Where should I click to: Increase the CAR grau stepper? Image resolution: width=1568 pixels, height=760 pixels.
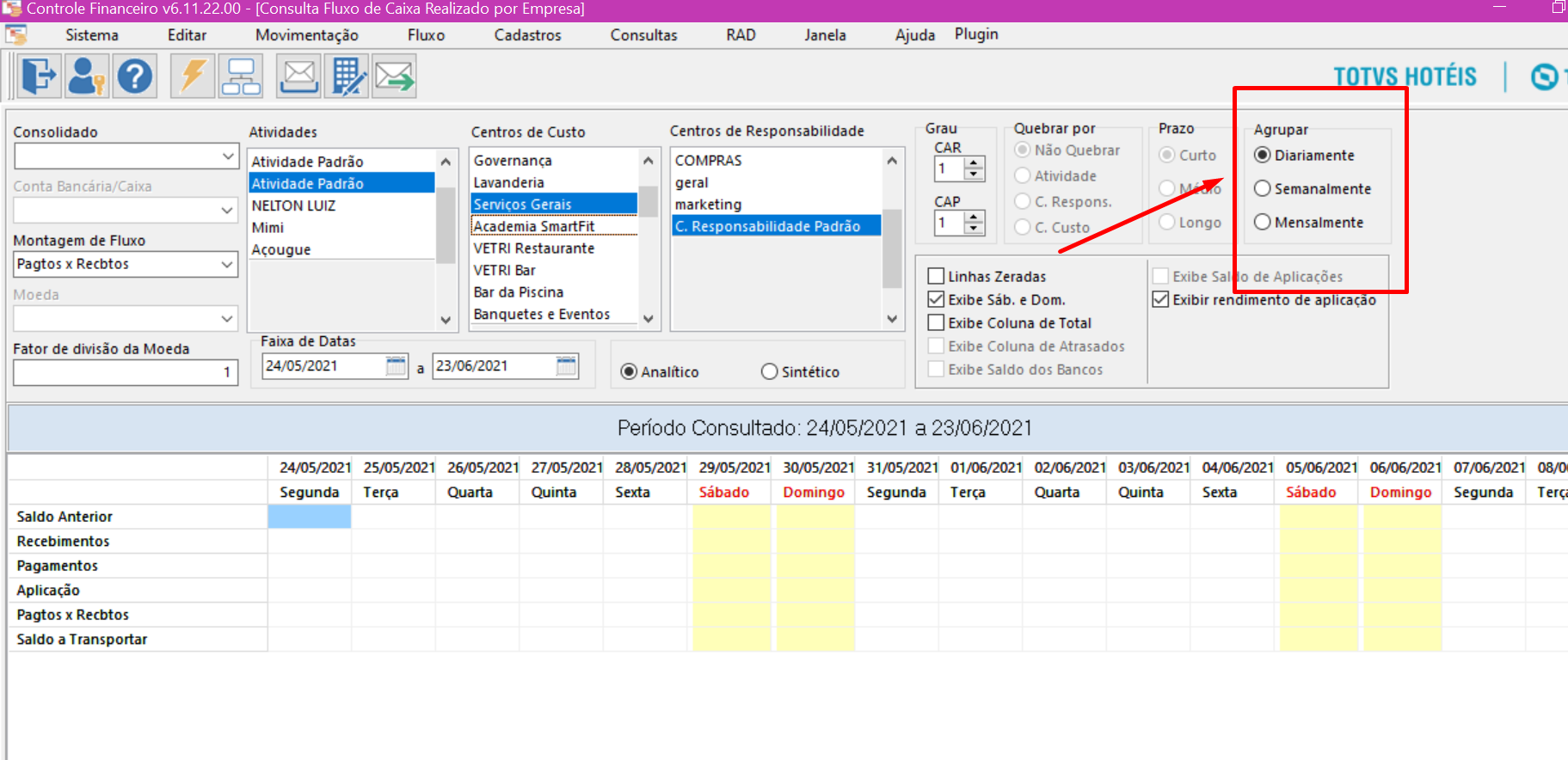(974, 162)
